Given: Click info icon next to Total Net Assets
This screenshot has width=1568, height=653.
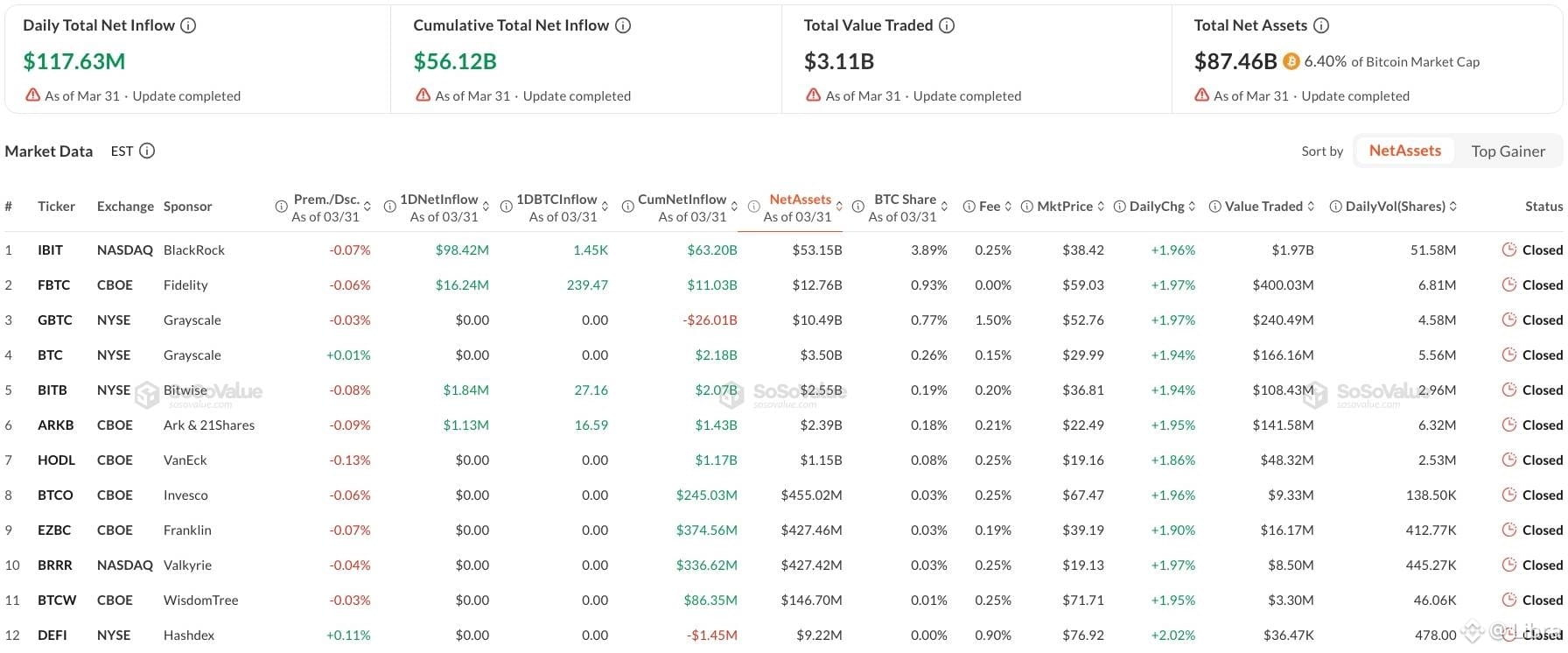Looking at the screenshot, I should (x=1321, y=25).
